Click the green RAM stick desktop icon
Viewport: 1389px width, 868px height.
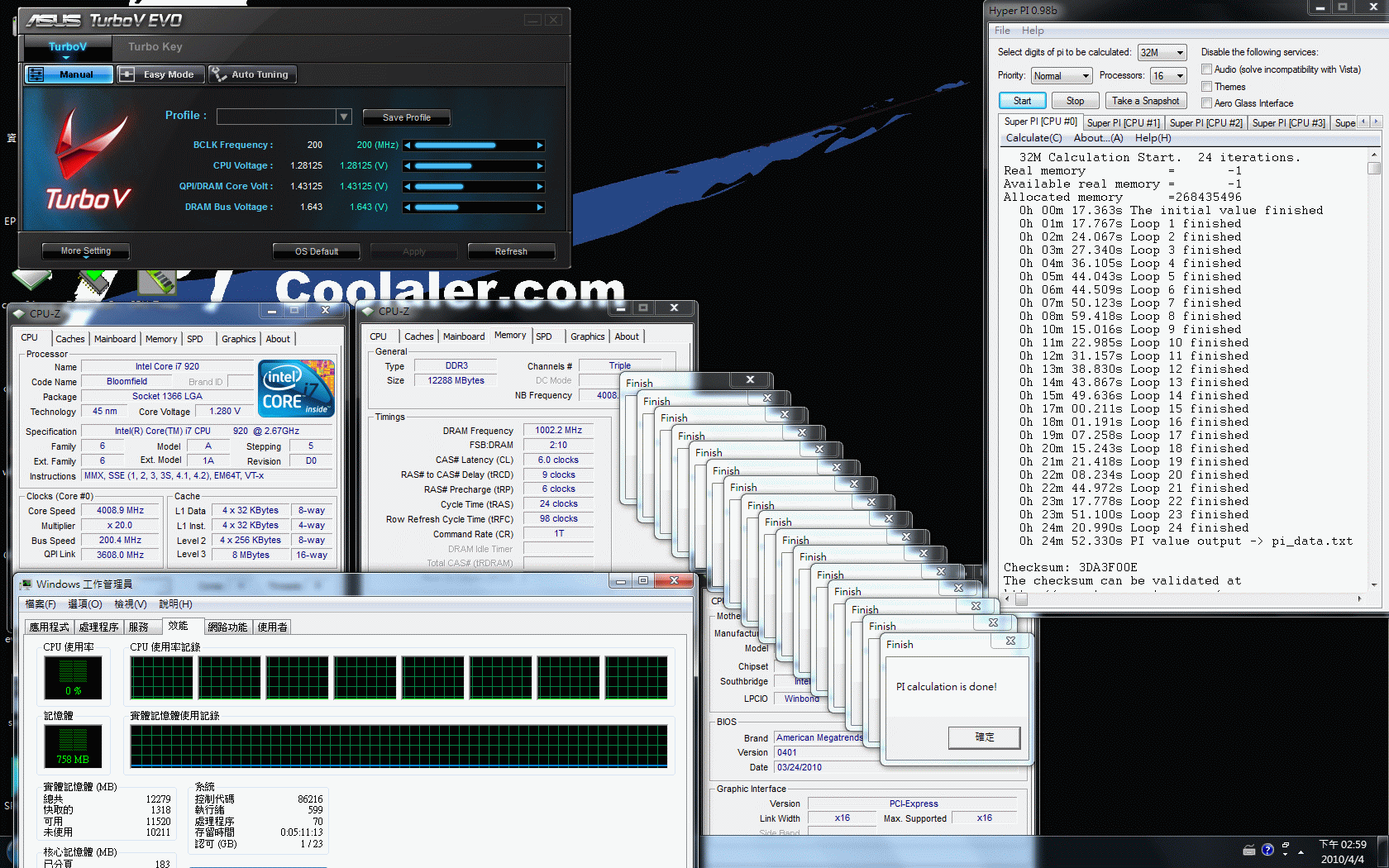tap(157, 282)
